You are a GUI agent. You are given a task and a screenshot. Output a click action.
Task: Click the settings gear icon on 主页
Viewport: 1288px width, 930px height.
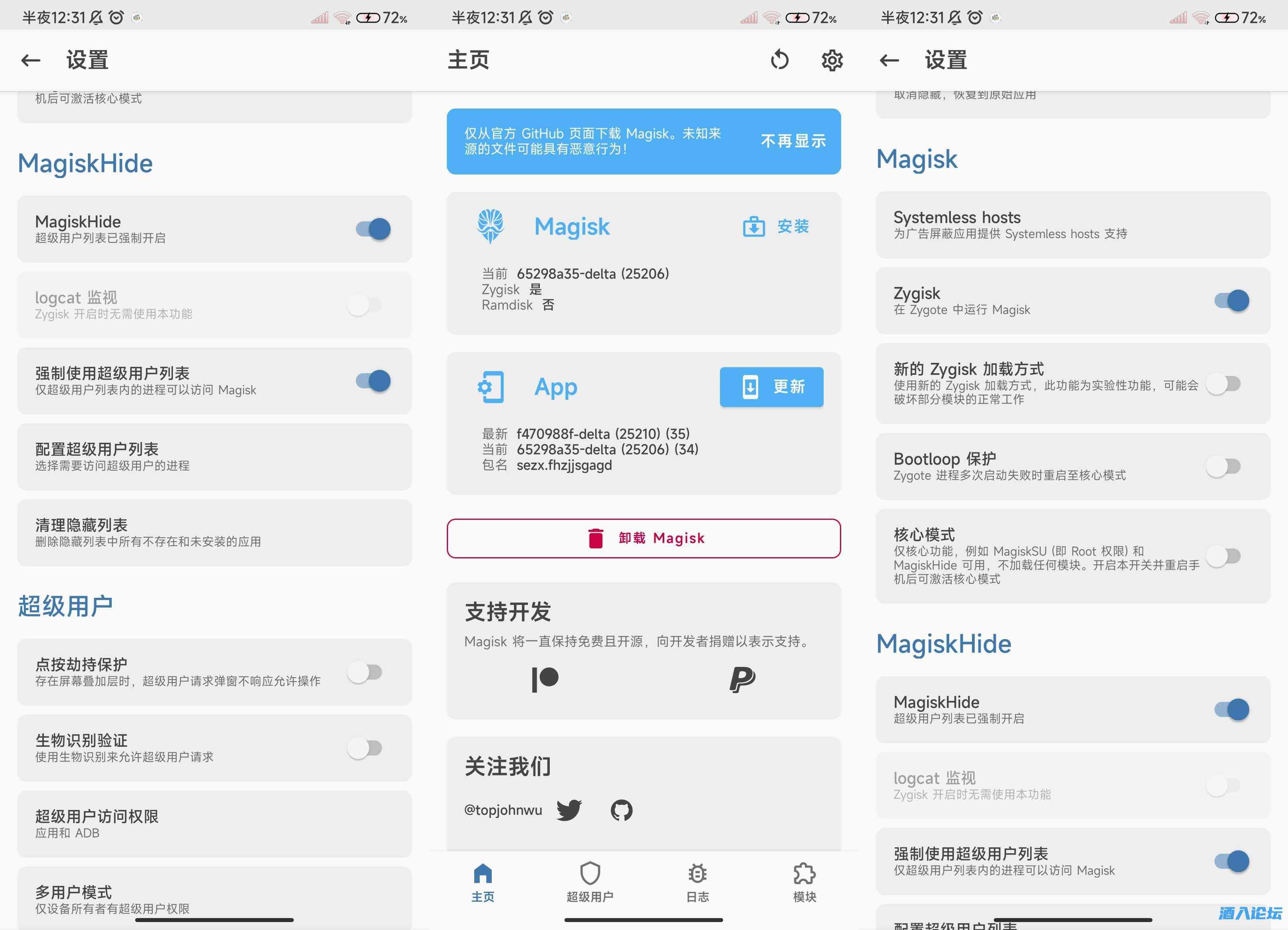tap(832, 60)
